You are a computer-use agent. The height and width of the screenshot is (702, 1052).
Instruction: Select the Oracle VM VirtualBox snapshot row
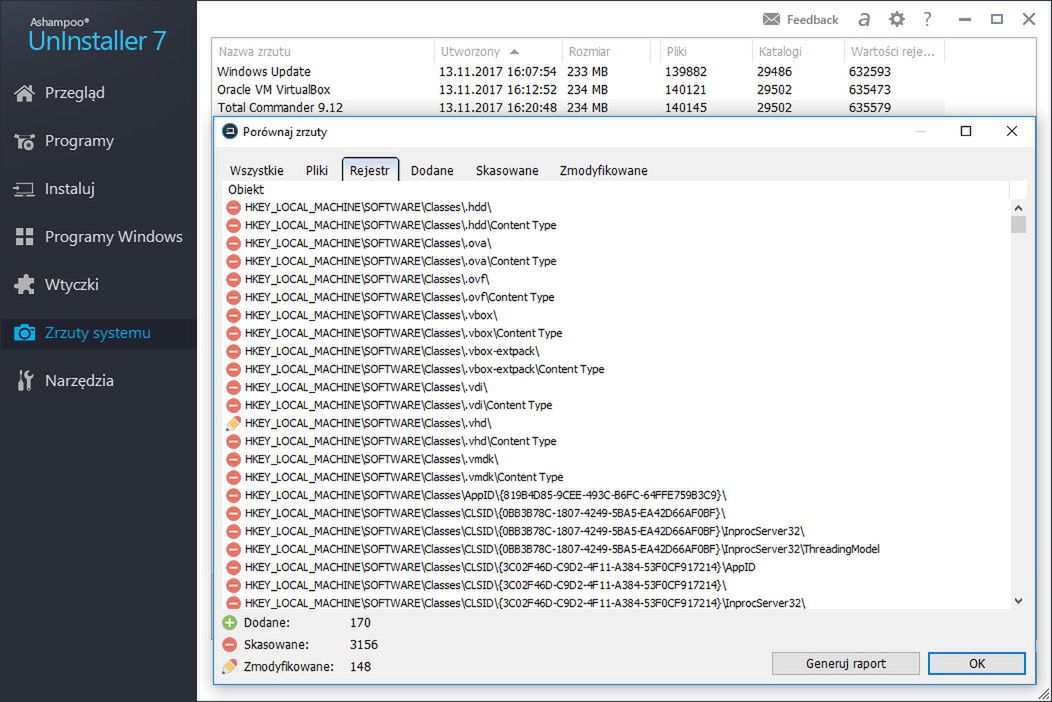[x=578, y=90]
